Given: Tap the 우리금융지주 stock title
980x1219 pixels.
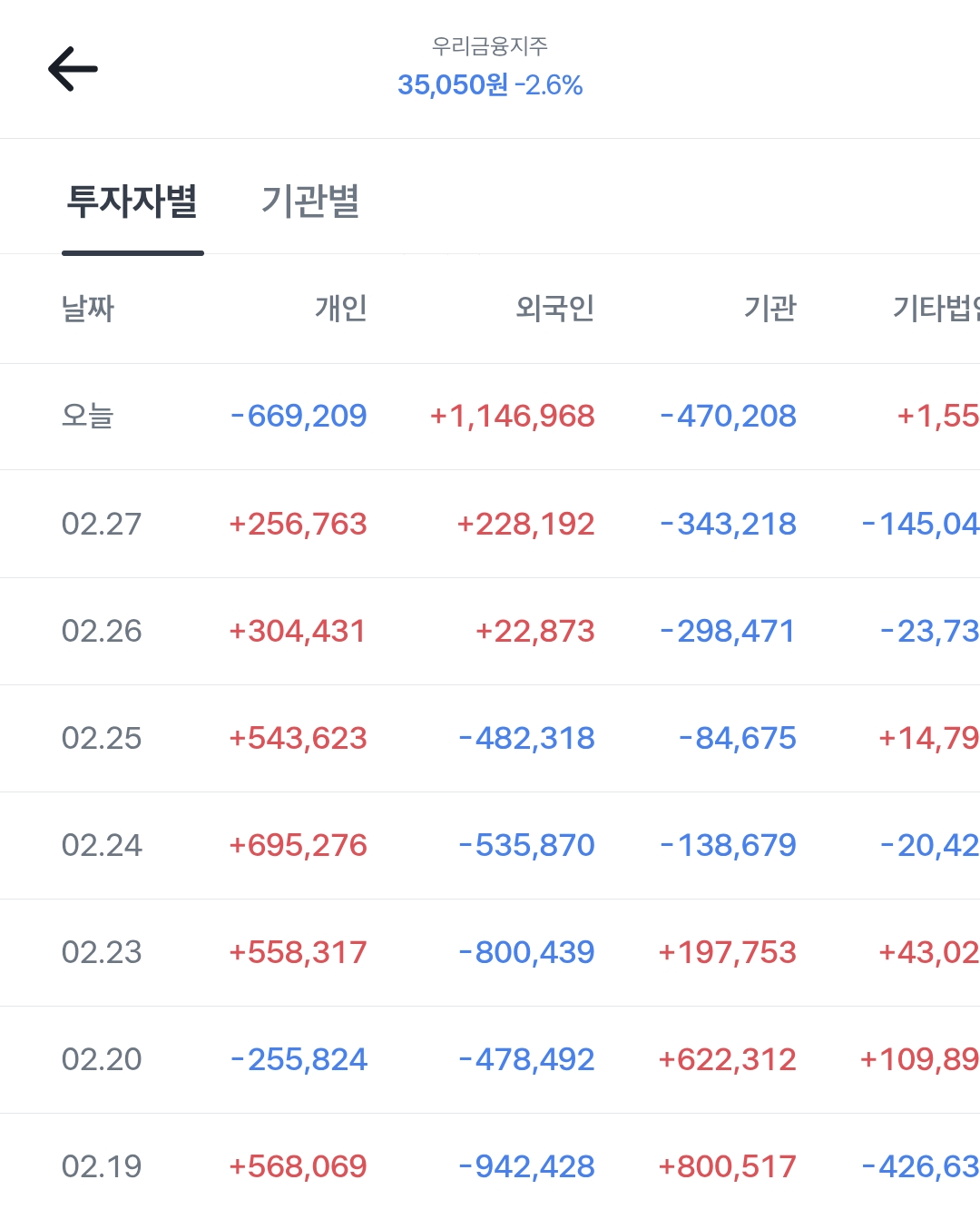Looking at the screenshot, I should click(x=490, y=45).
